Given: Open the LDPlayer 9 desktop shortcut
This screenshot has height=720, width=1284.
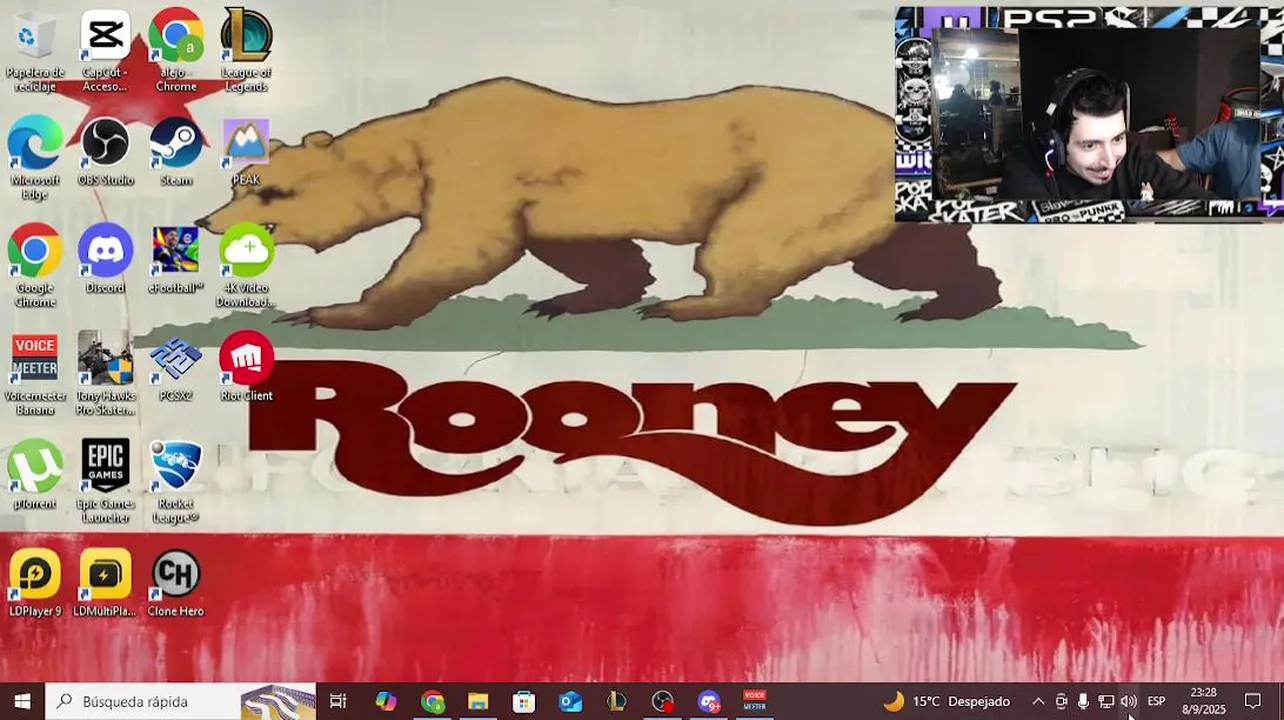Looking at the screenshot, I should 35,584.
